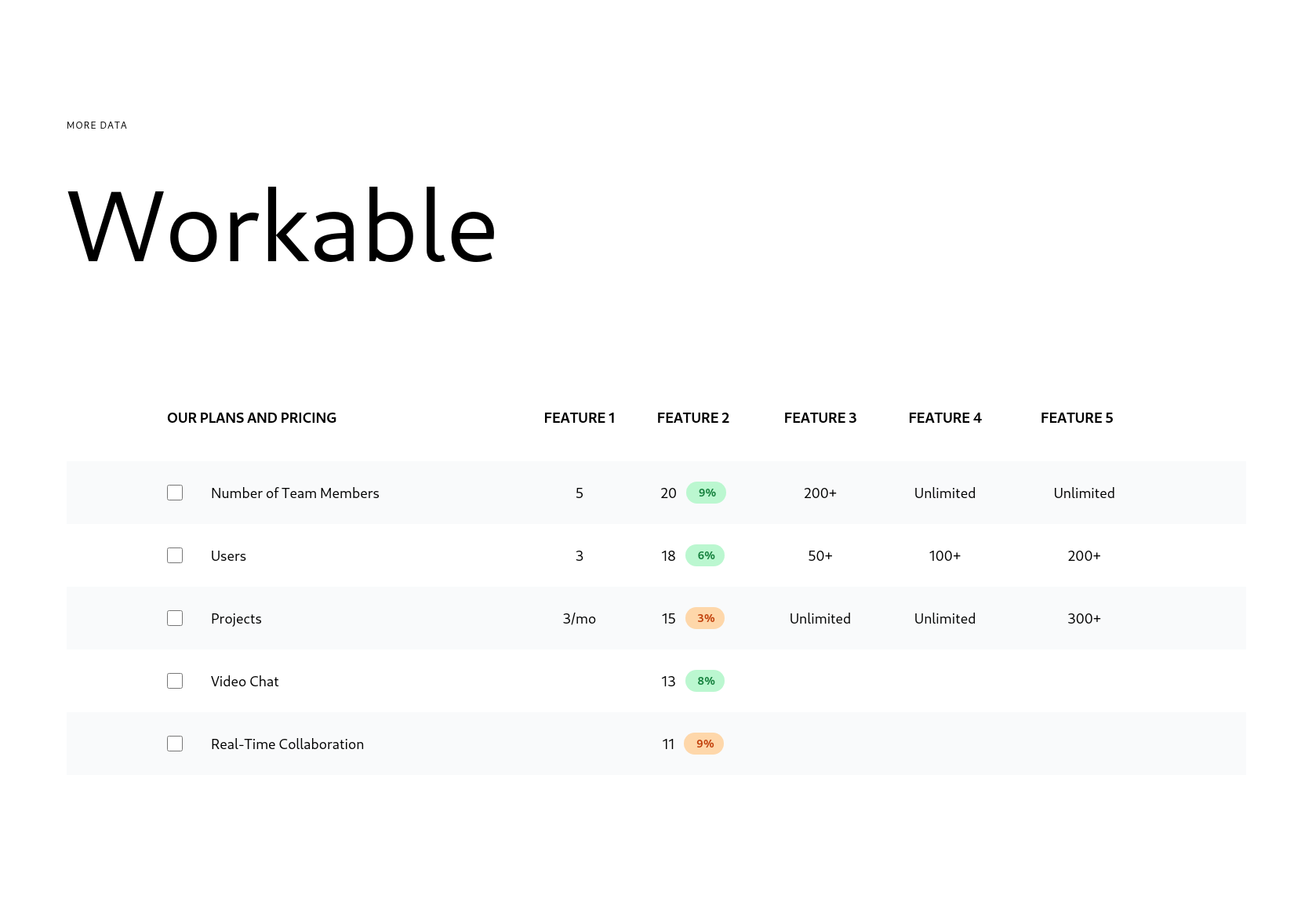Click the orange 3% badge
Image resolution: width=1312 pixels, height=924 pixels.
tap(706, 618)
